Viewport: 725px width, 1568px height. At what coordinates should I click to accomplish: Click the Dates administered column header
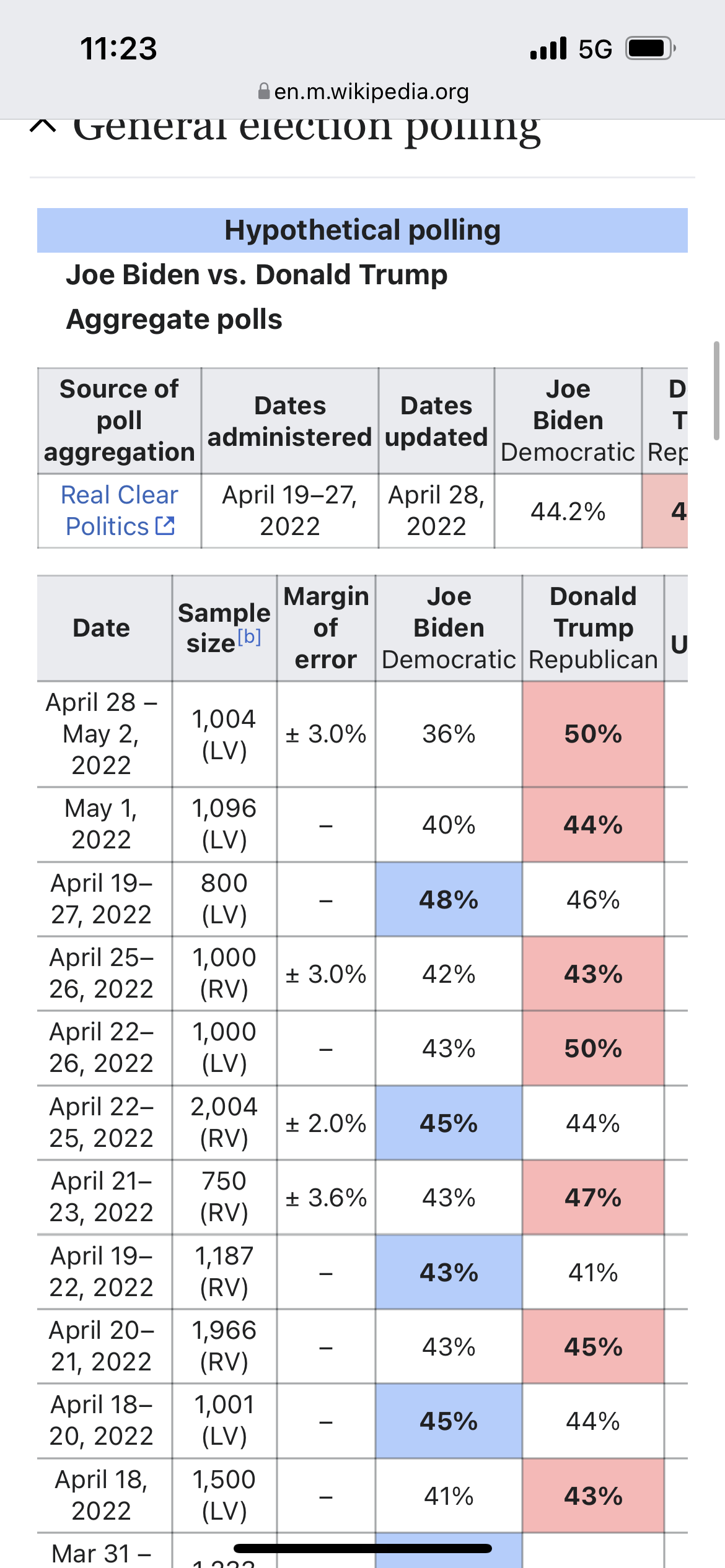click(x=289, y=421)
